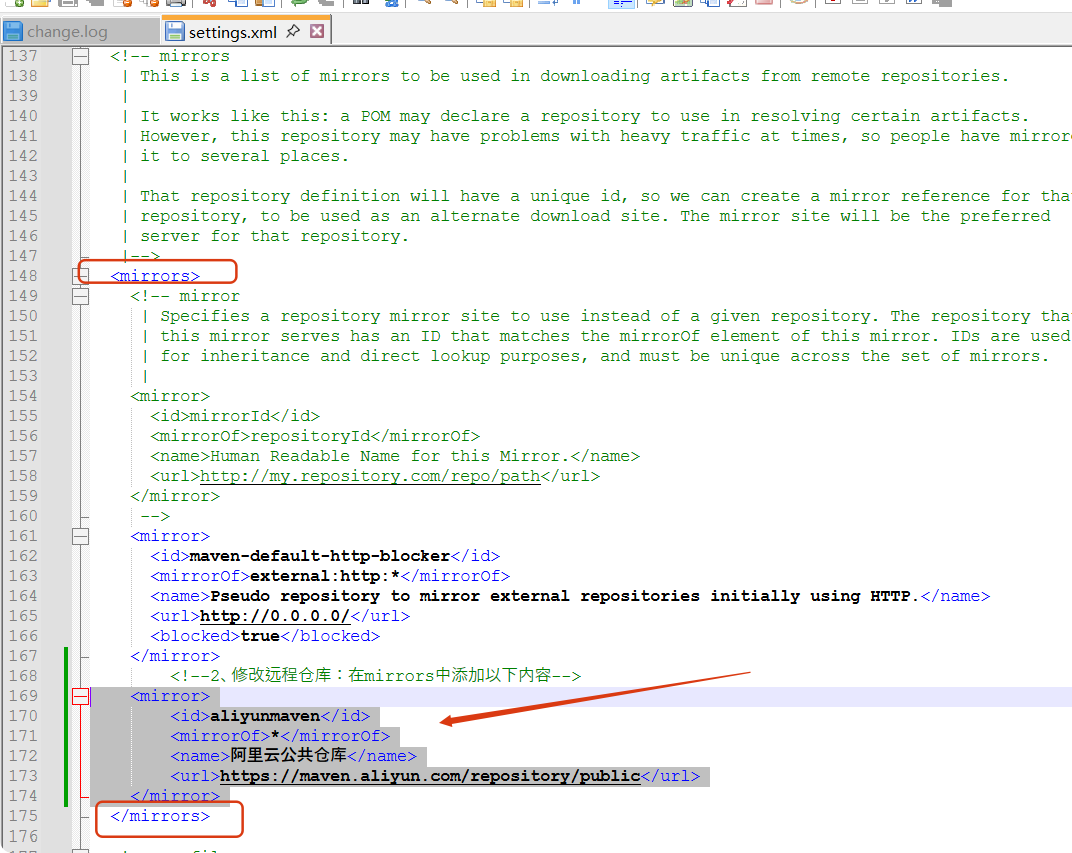This screenshot has height=853, width=1072.
Task: Open the http://0.0.0.0/ URL link
Action: [275, 616]
